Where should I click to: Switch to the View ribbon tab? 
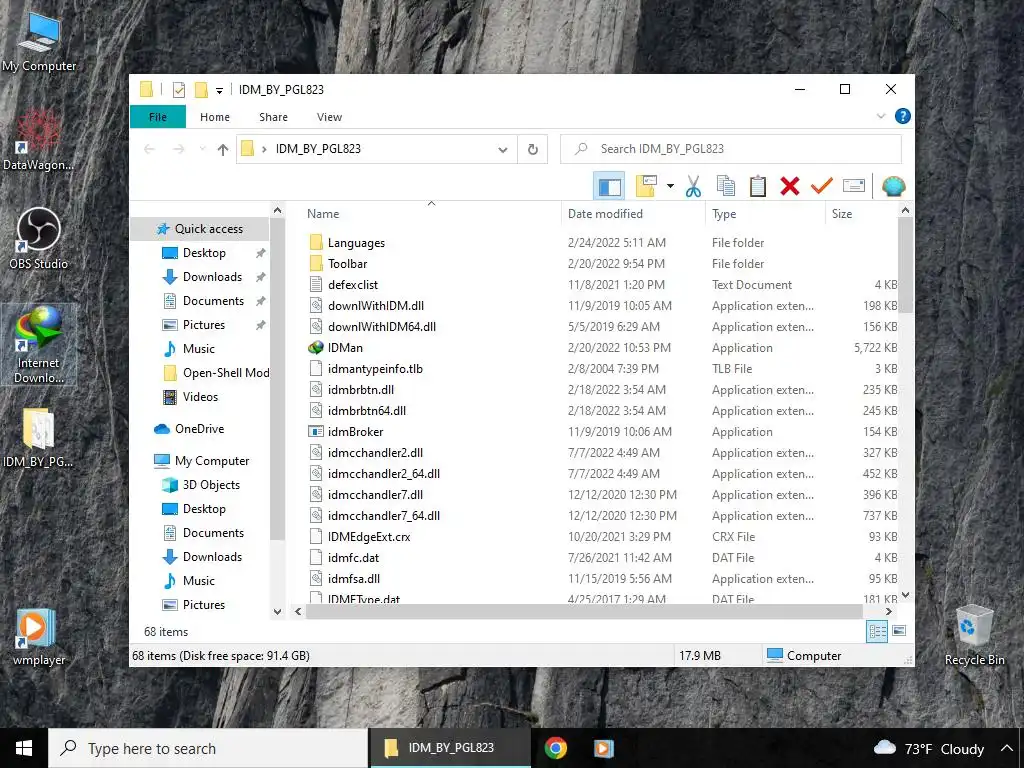329,117
